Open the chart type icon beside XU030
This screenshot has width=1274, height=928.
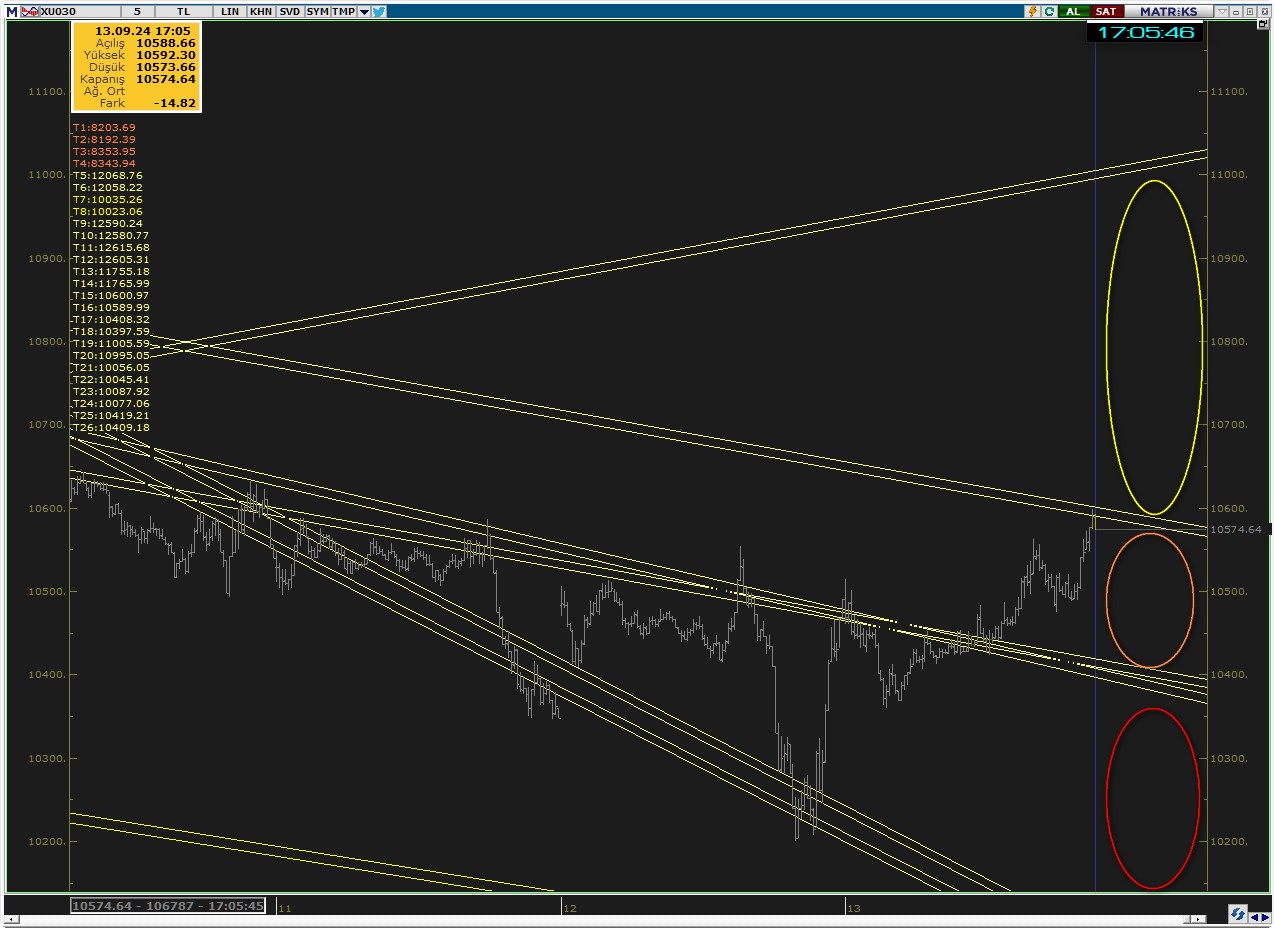click(29, 11)
